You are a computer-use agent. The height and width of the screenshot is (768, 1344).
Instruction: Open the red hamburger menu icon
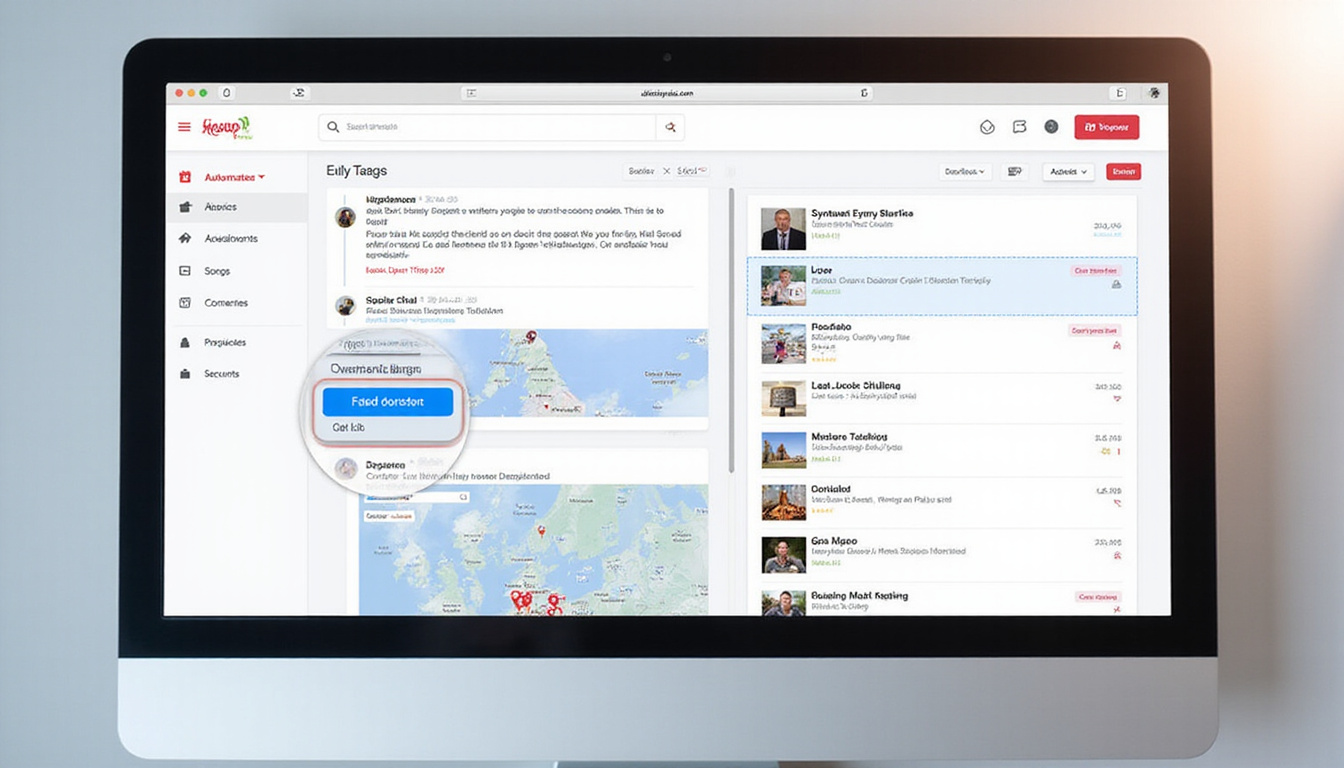(x=184, y=127)
